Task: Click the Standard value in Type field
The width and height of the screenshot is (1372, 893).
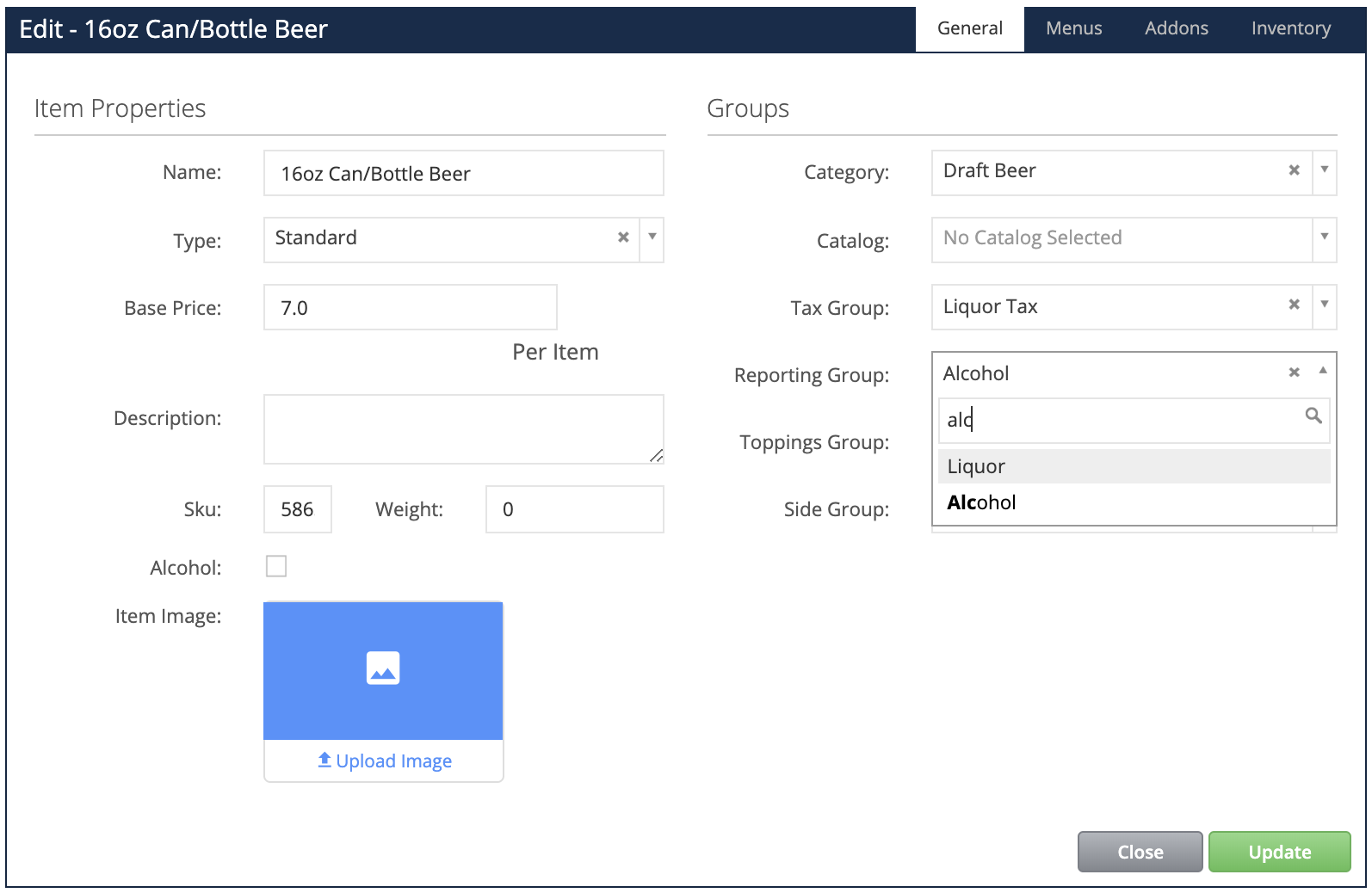Action: click(x=316, y=237)
